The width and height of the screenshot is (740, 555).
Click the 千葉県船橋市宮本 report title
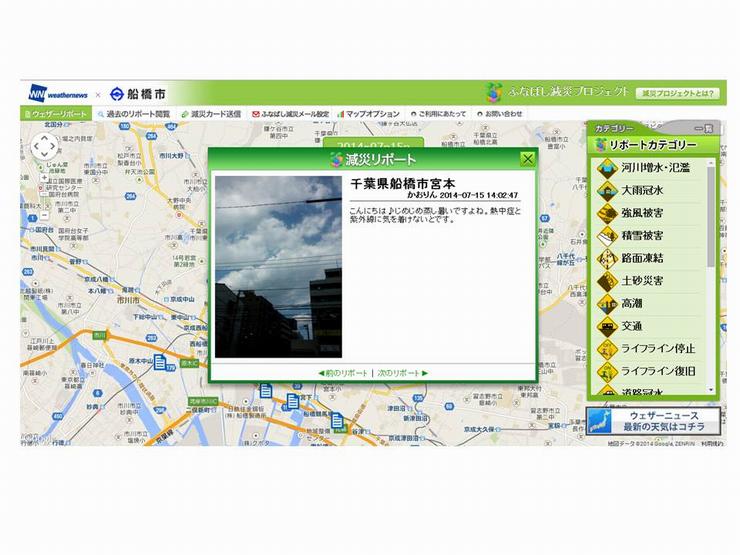pyautogui.click(x=403, y=184)
